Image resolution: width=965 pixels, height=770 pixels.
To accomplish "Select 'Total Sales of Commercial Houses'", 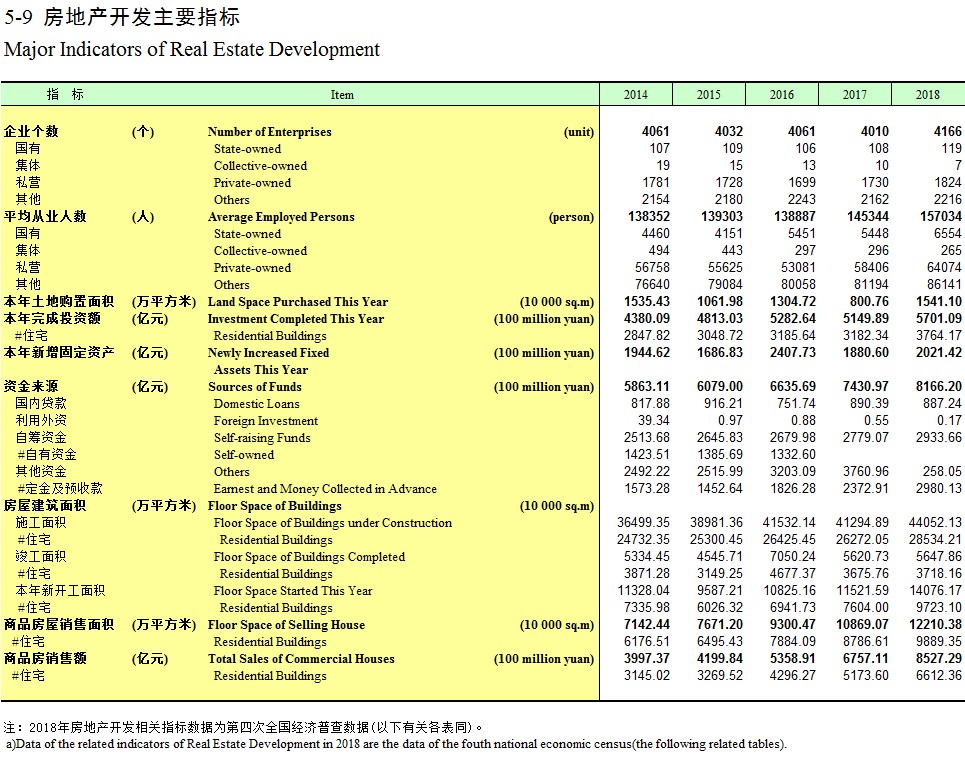I will (301, 659).
